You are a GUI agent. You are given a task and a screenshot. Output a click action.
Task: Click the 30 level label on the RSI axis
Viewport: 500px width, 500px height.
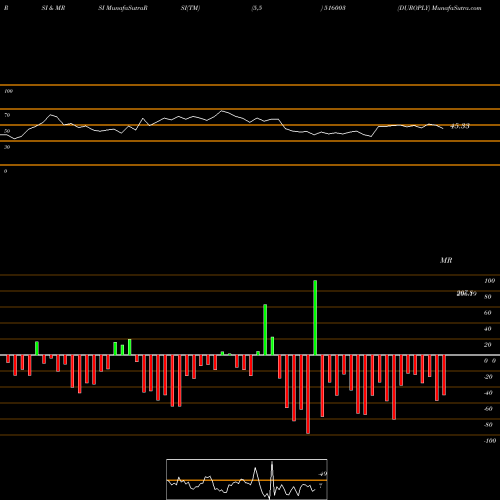click(7, 147)
